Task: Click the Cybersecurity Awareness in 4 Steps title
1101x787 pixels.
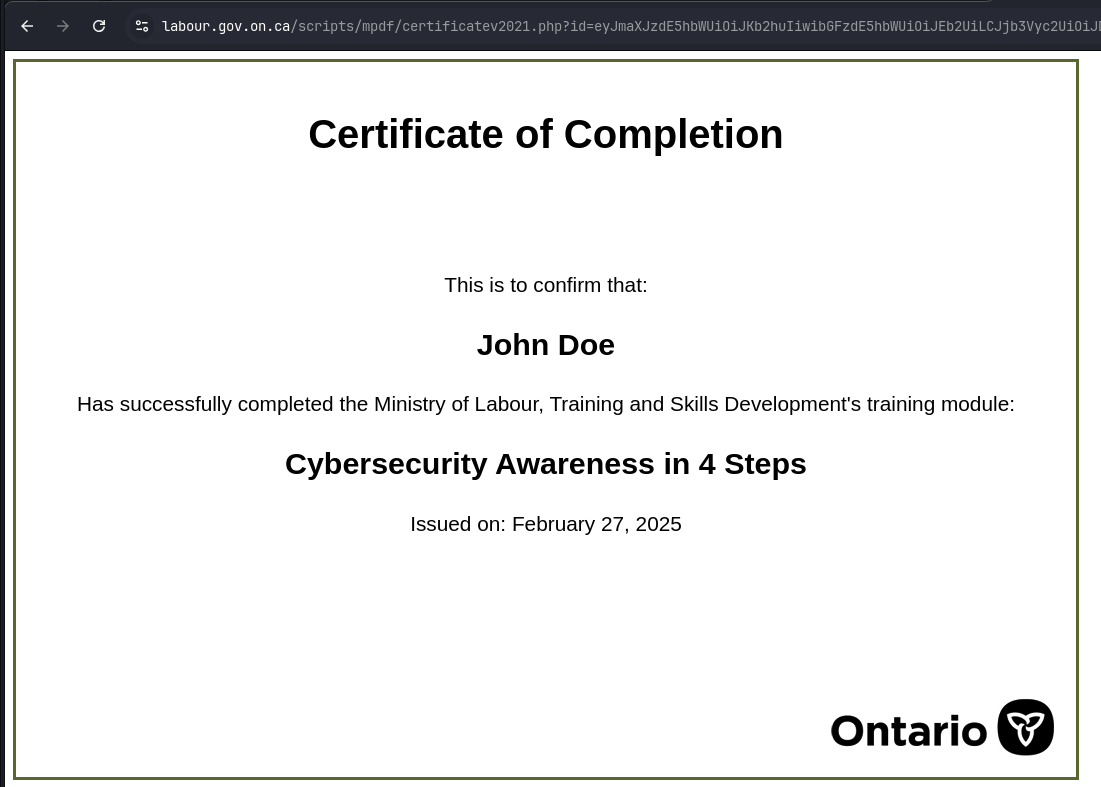Action: click(x=545, y=464)
